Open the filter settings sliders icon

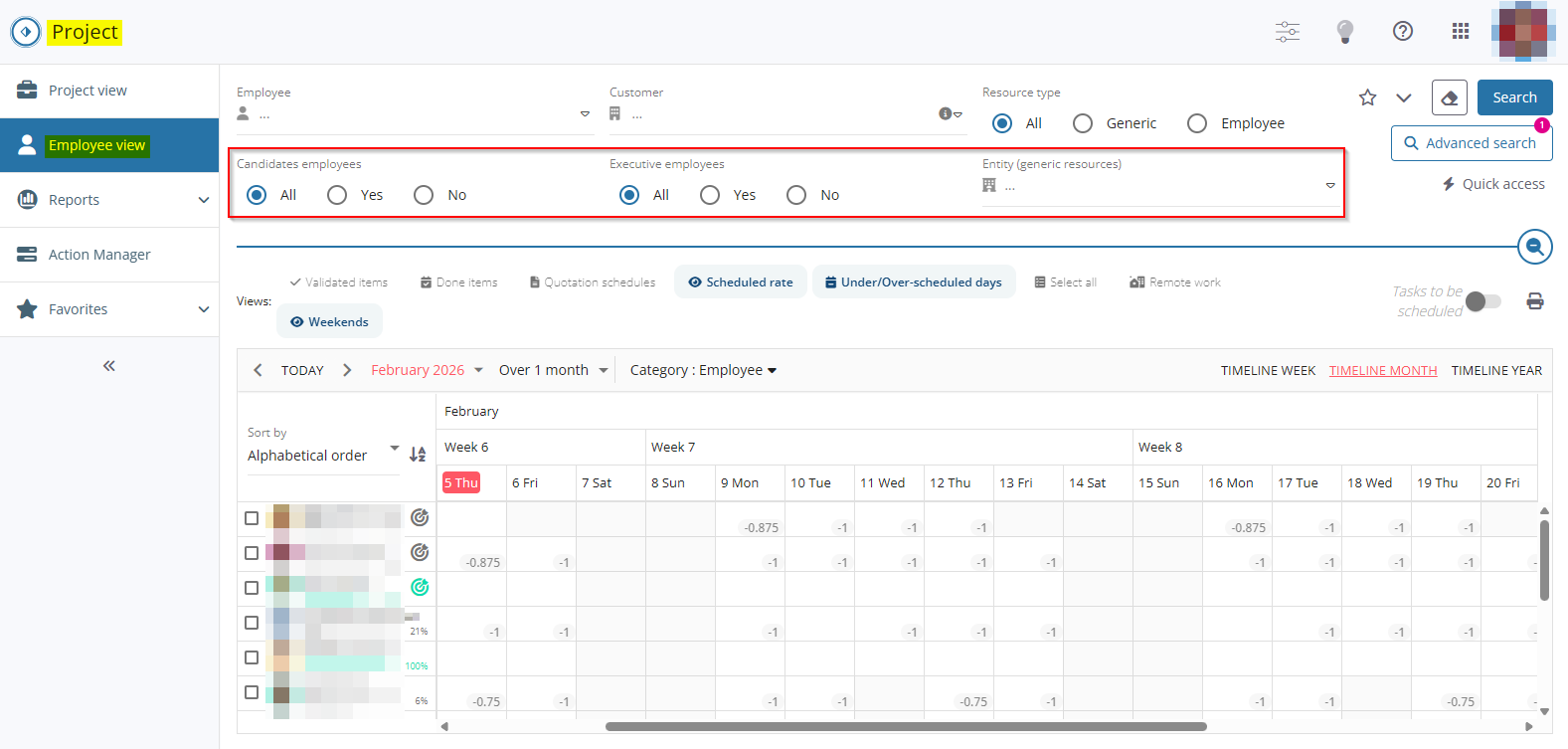point(1287,32)
